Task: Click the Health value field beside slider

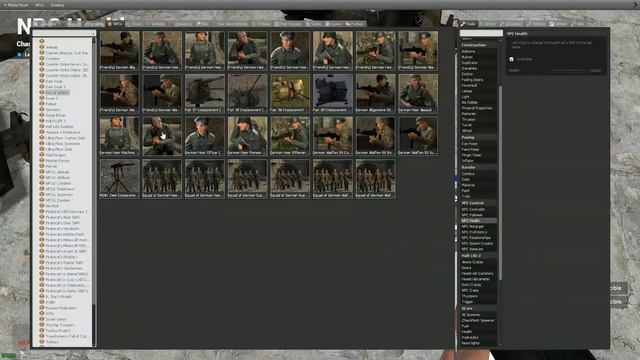Action: pyautogui.click(x=596, y=71)
